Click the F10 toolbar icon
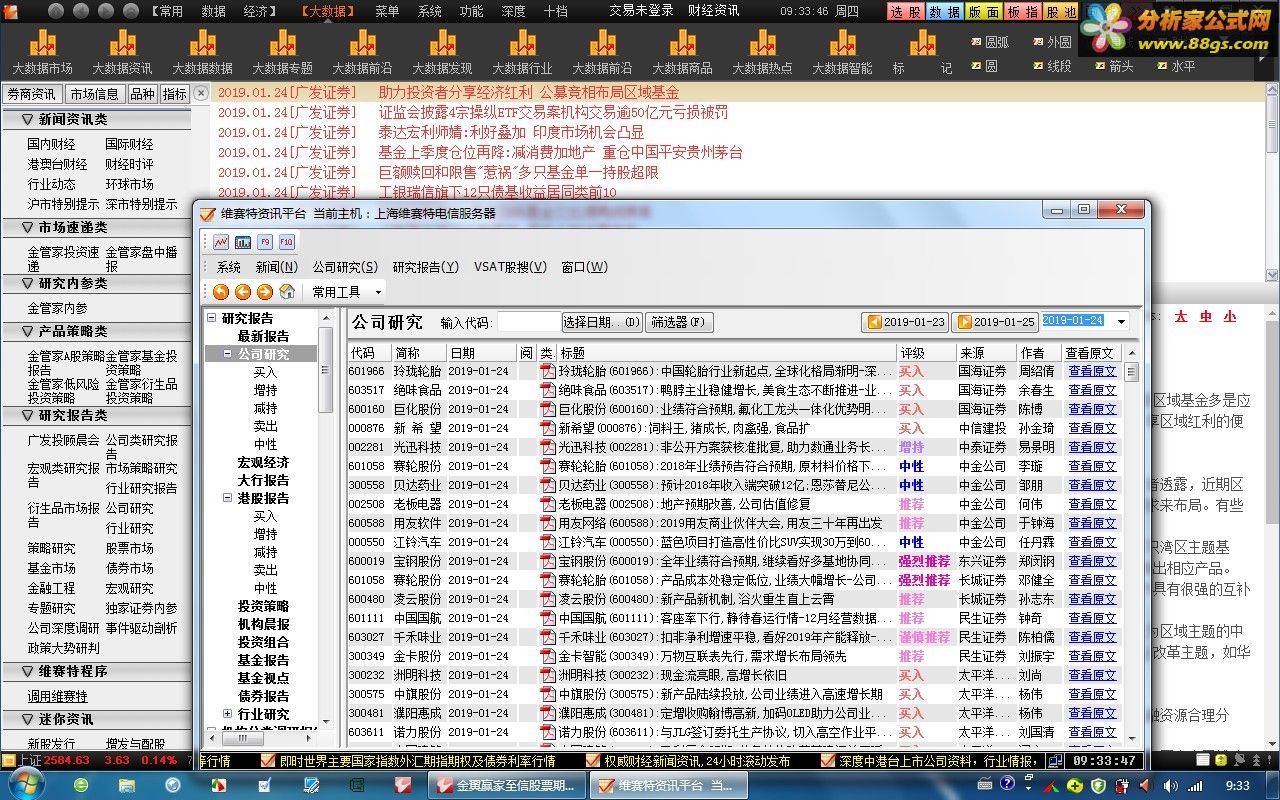Screen dimensions: 1280x800 tap(287, 242)
